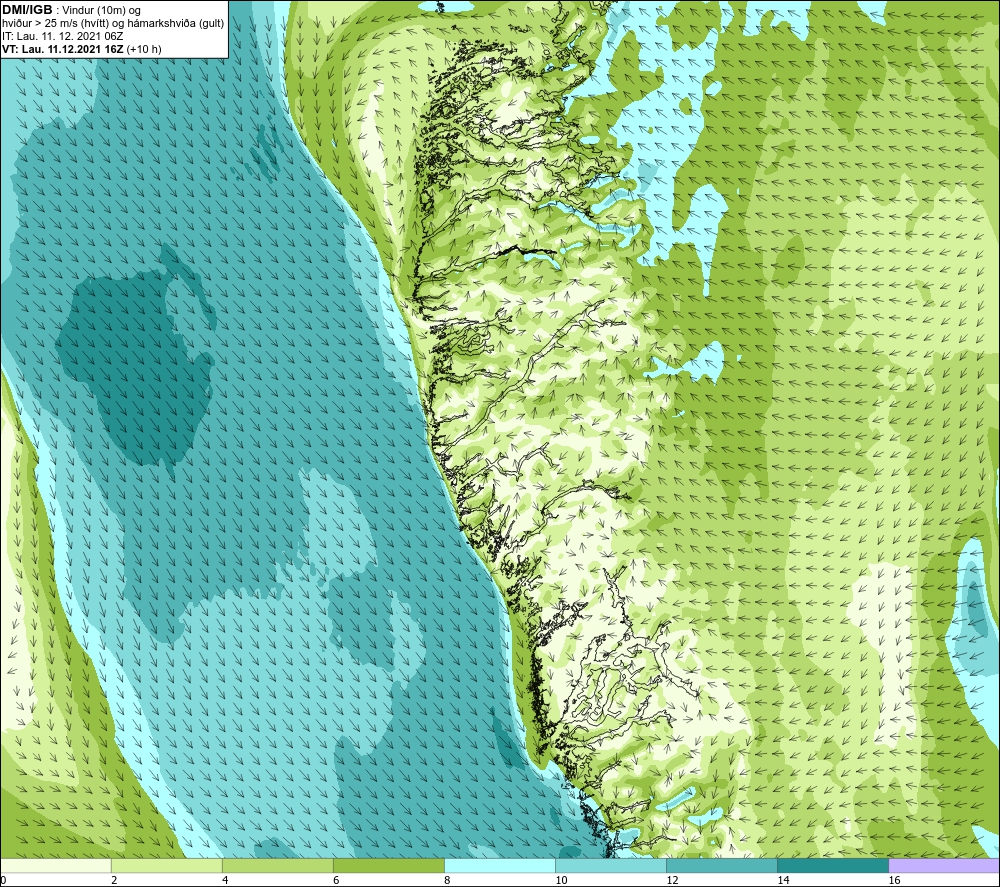The width and height of the screenshot is (1000, 887).
Task: Click the purple legend swatch above 16
Action: [944, 866]
